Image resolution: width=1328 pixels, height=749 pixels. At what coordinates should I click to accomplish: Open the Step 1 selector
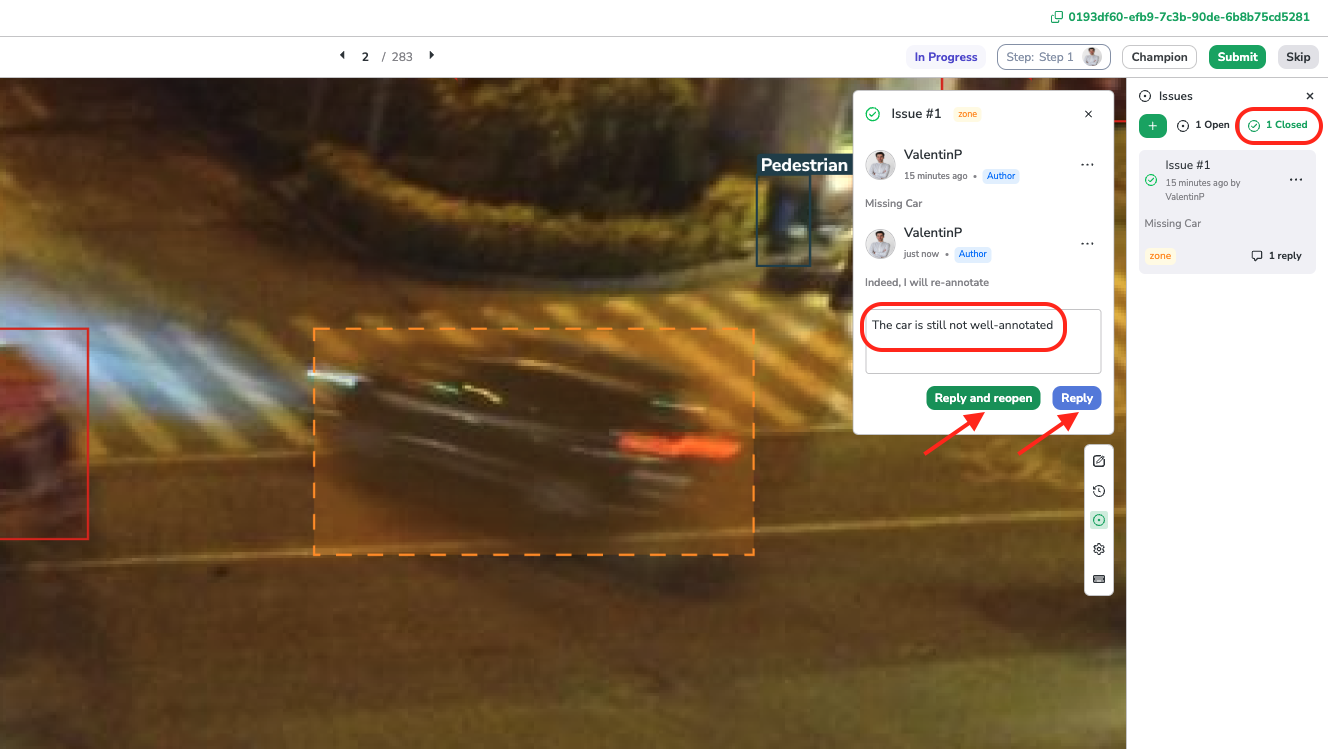point(1054,57)
